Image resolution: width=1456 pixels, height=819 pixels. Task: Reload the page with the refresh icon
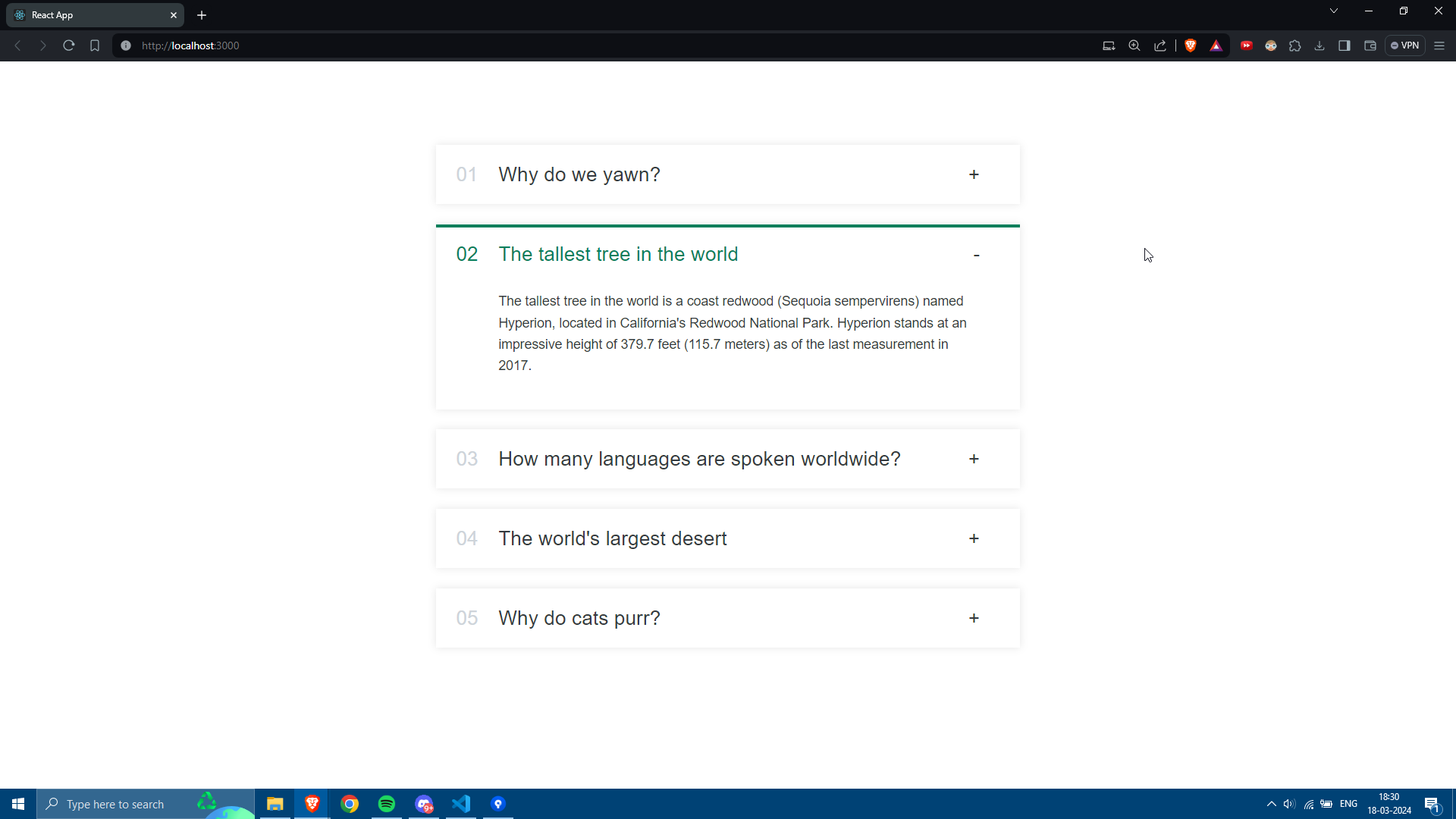point(69,45)
